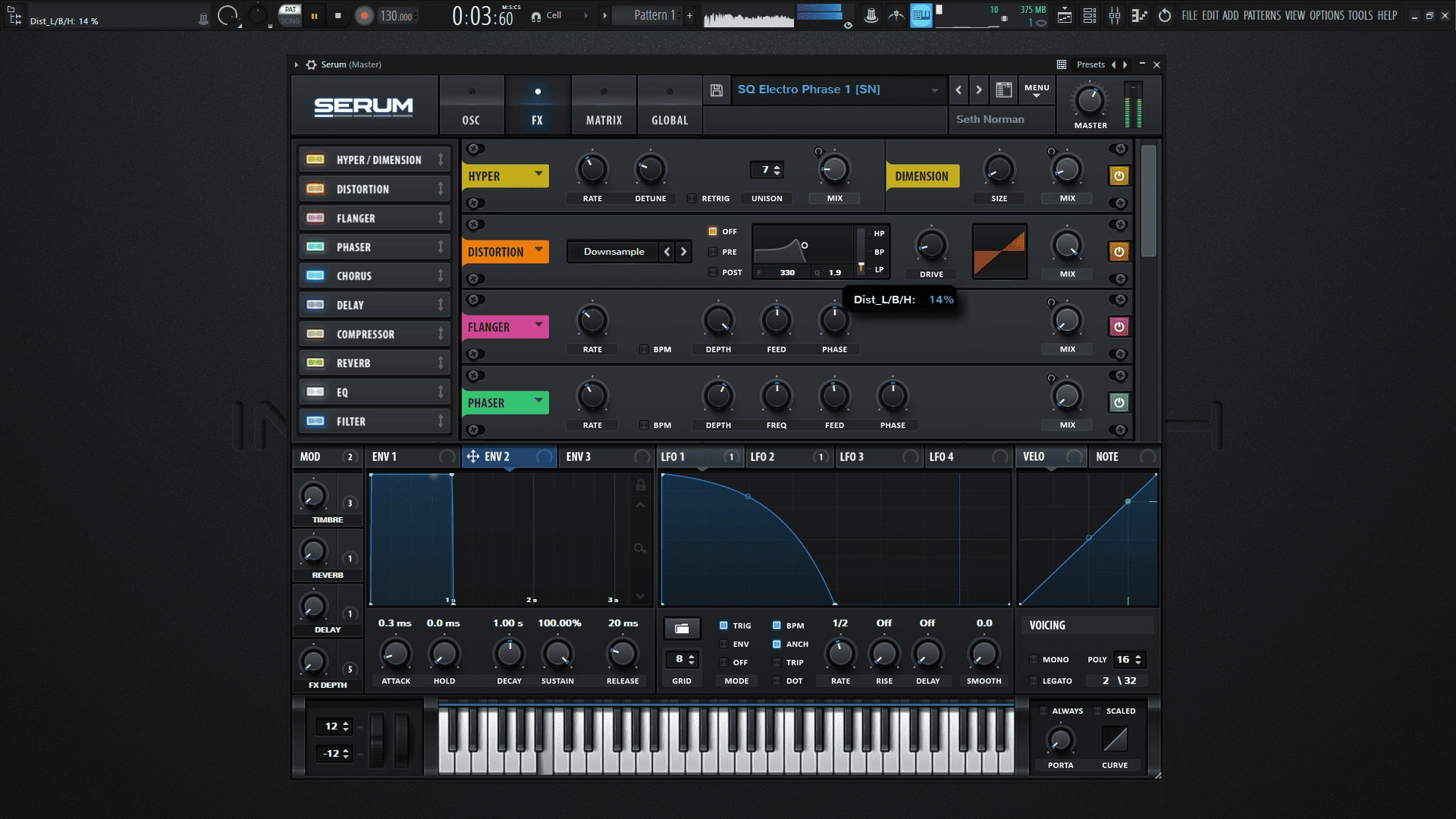The height and width of the screenshot is (819, 1456).
Task: Toggle the LFO Trig mode checkbox
Action: coord(723,626)
